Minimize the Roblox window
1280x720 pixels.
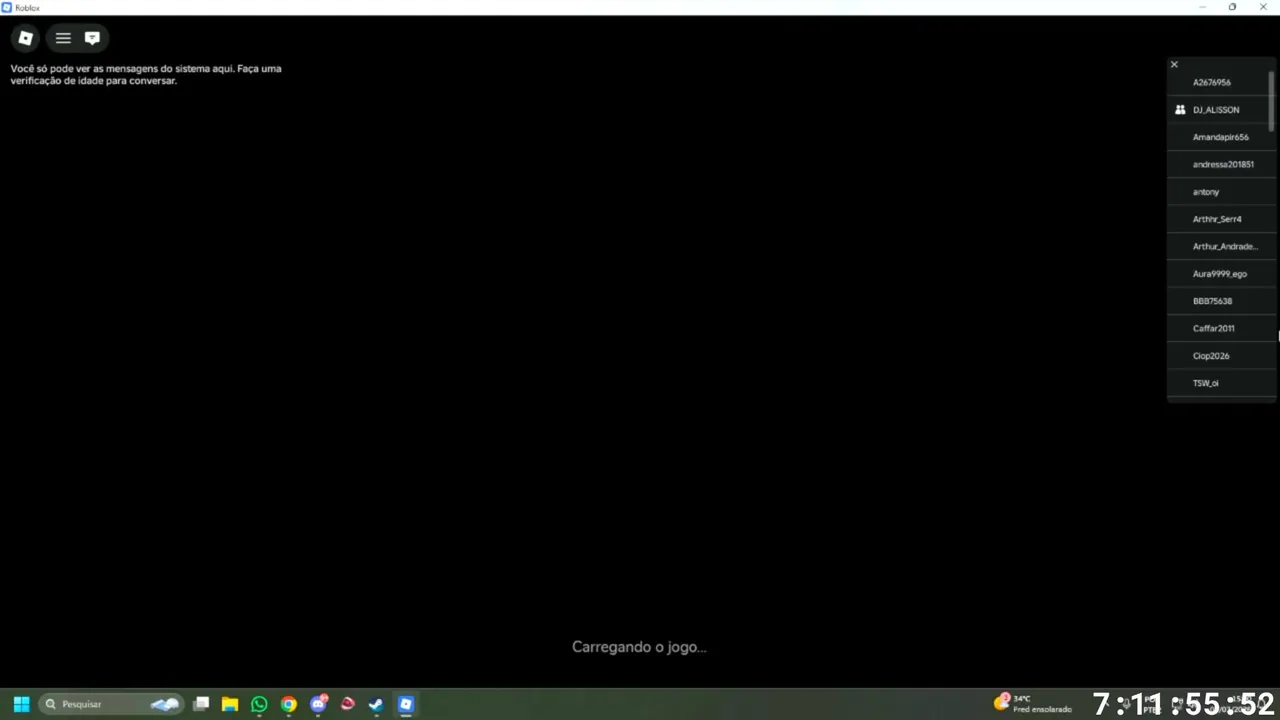click(x=1202, y=7)
